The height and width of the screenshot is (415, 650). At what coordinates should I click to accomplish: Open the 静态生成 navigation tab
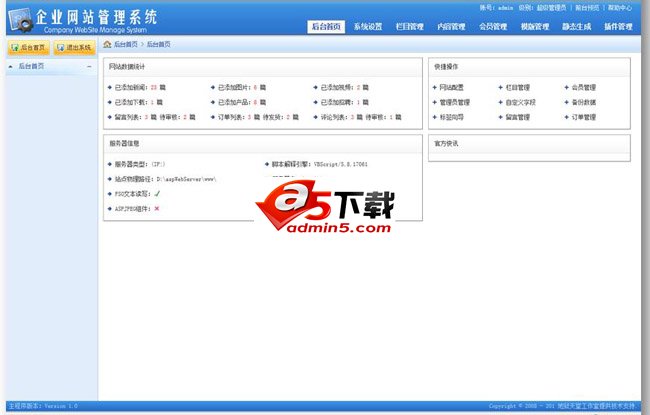[577, 27]
